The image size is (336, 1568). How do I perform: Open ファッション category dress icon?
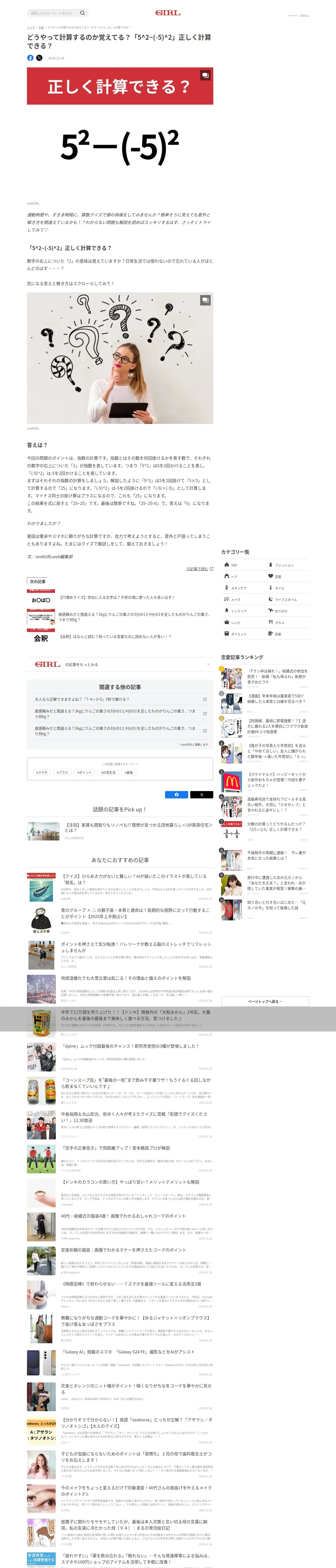[271, 565]
